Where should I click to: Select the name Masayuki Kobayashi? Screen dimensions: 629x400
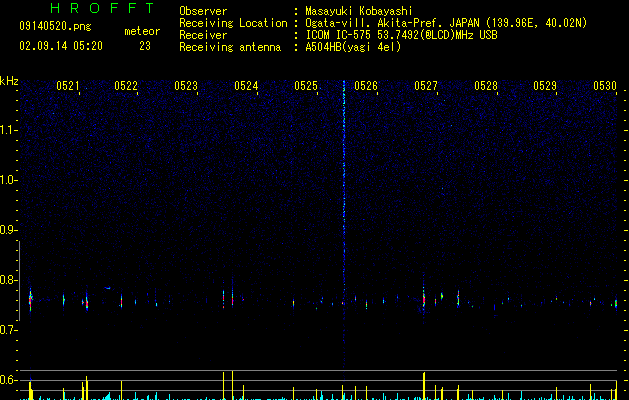pos(359,11)
